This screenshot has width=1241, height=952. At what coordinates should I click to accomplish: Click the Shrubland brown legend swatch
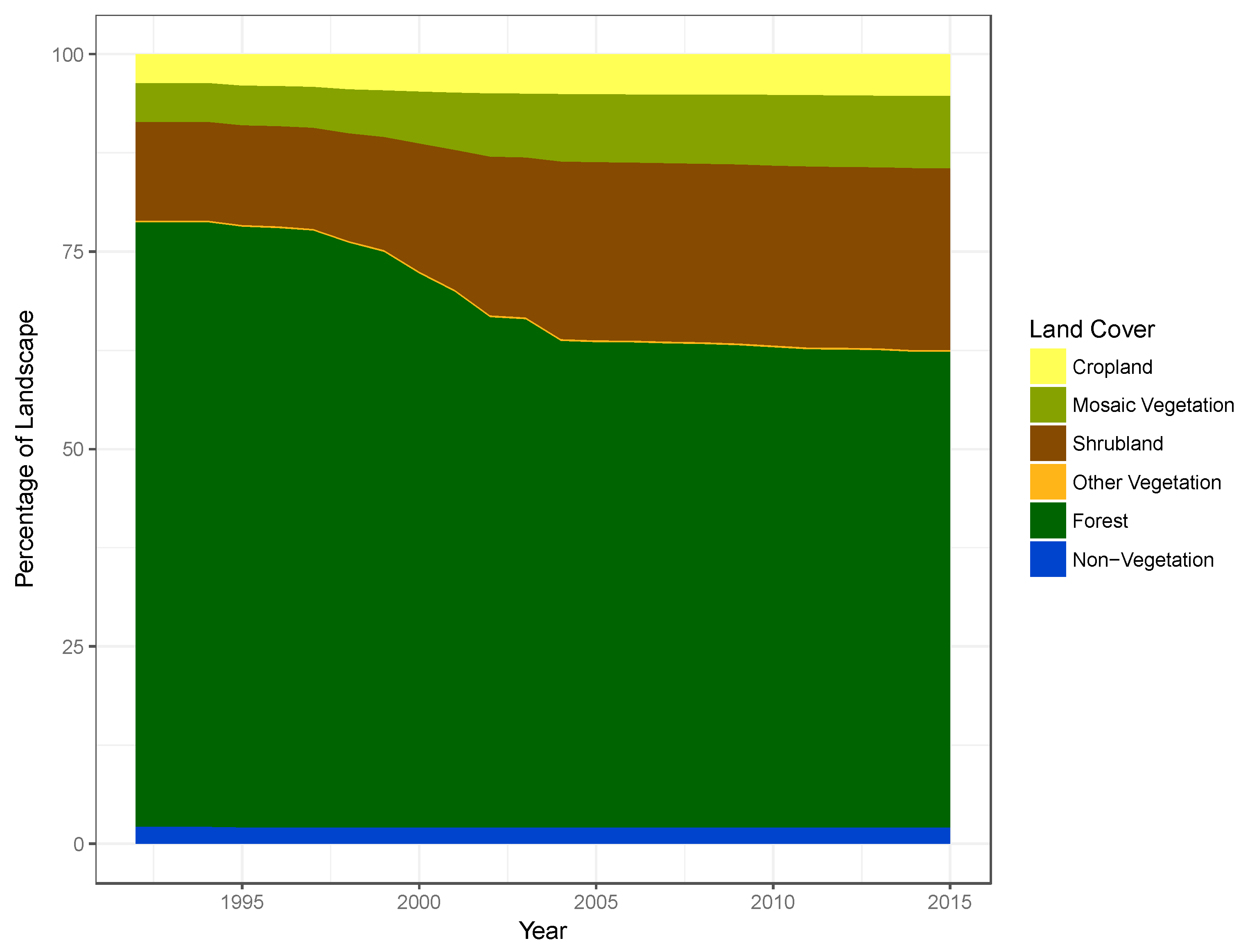tap(1048, 444)
